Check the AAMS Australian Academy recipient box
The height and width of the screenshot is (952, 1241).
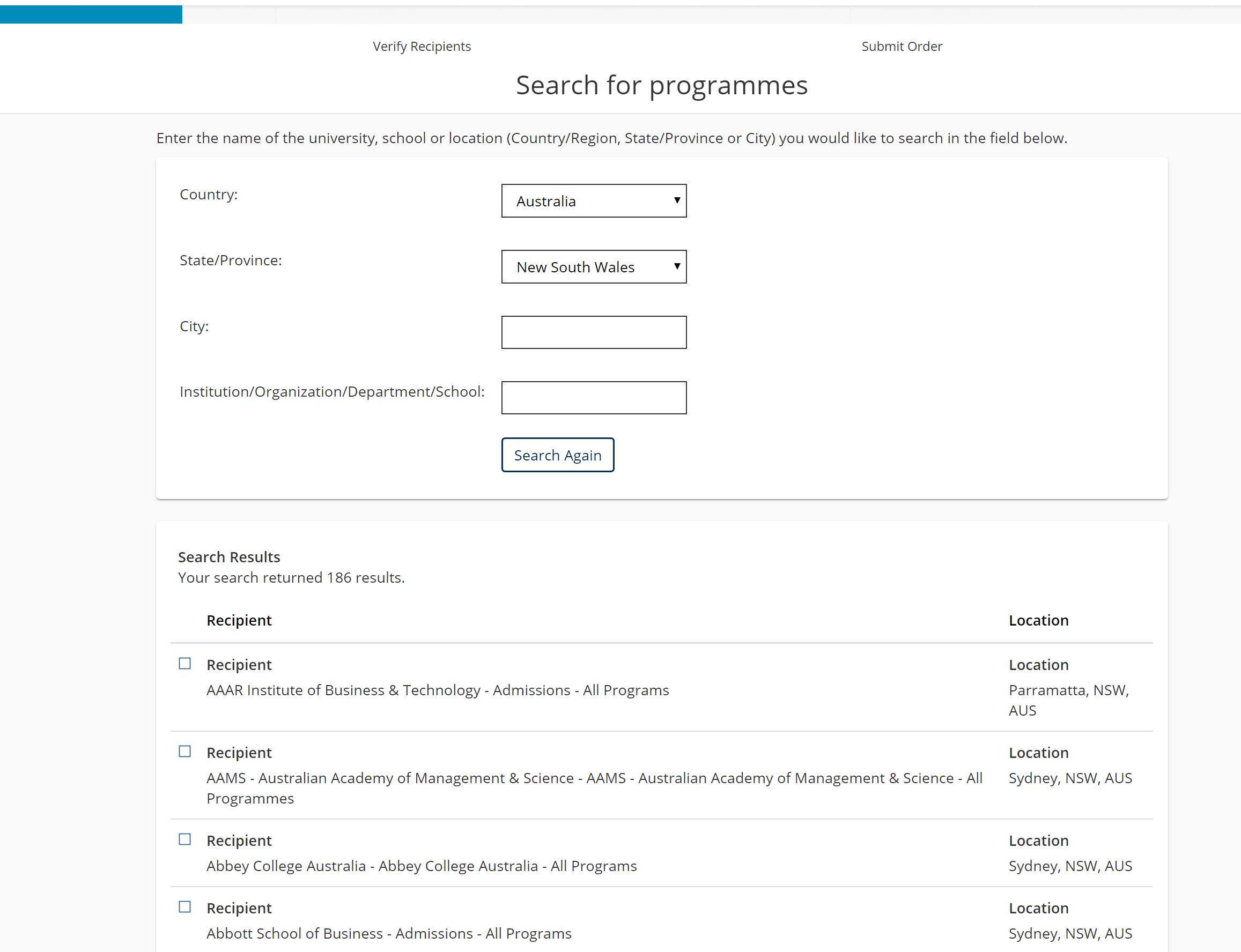click(x=185, y=752)
